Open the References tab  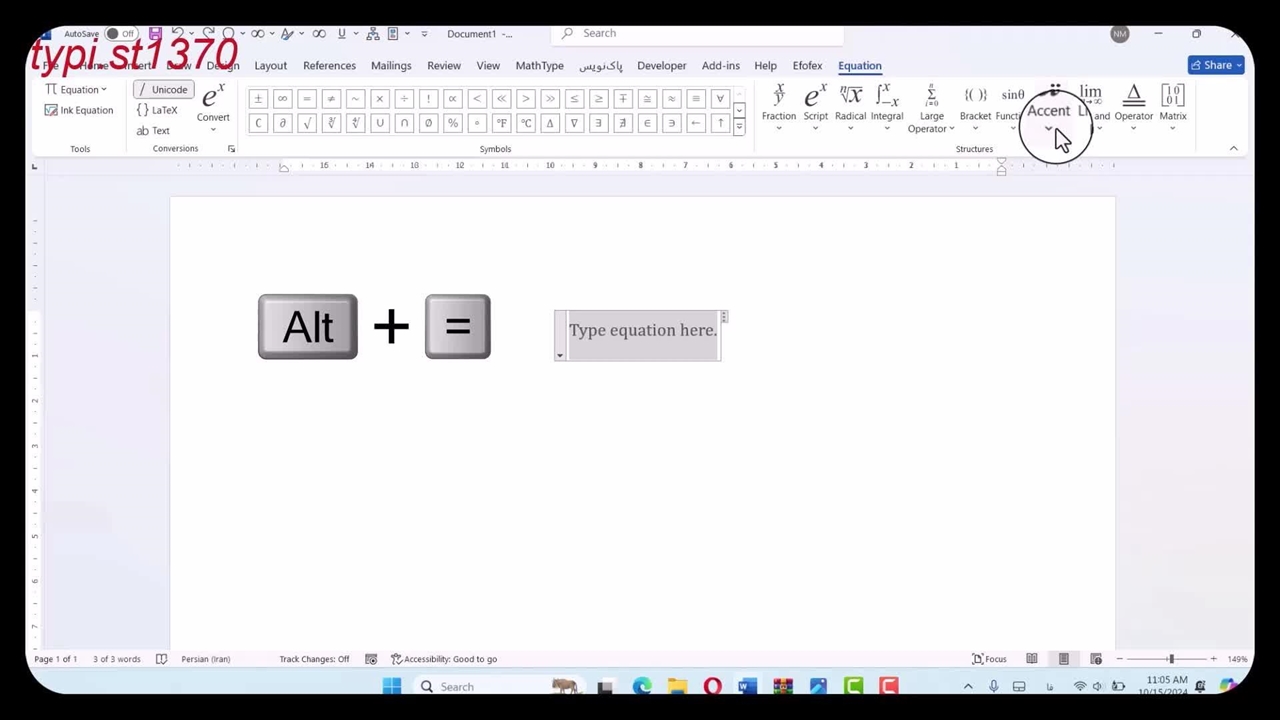click(329, 66)
